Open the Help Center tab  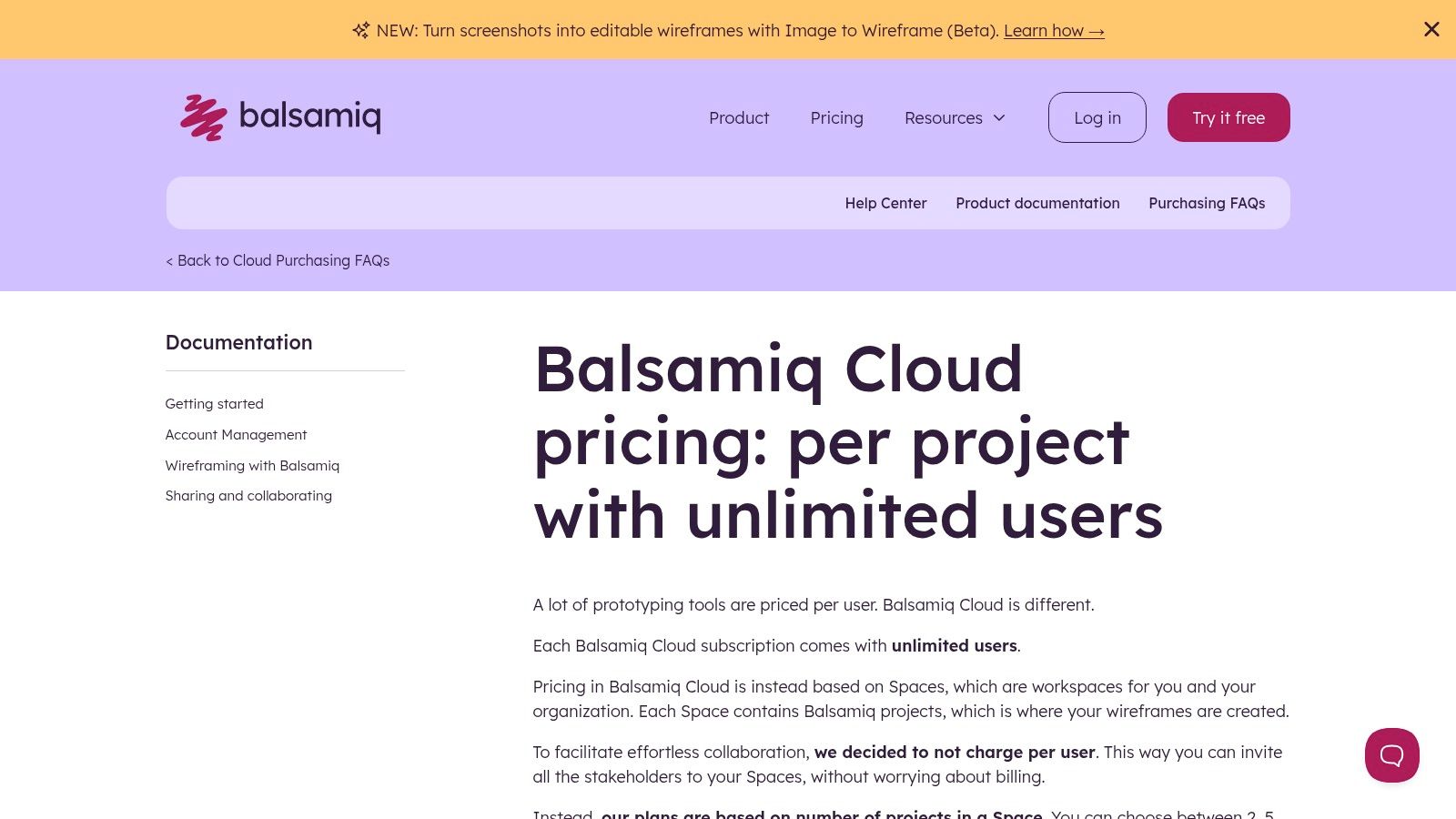point(885,203)
